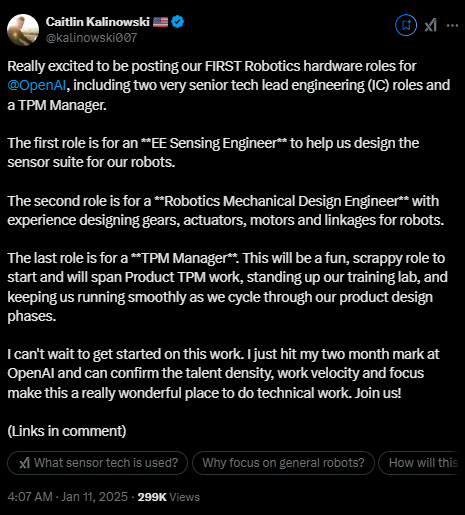
Task: Click the @kalinowski007 handle
Action: [x=91, y=38]
